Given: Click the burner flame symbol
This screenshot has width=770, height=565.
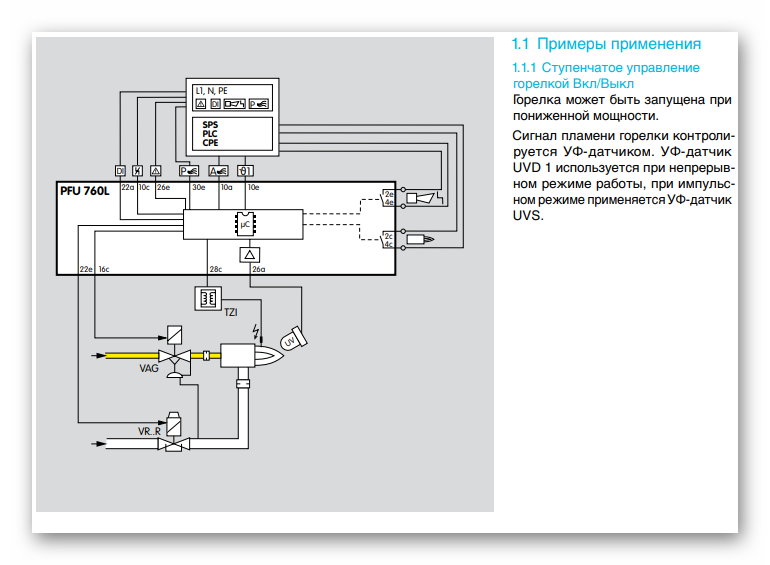Looking at the screenshot, I should [269, 355].
